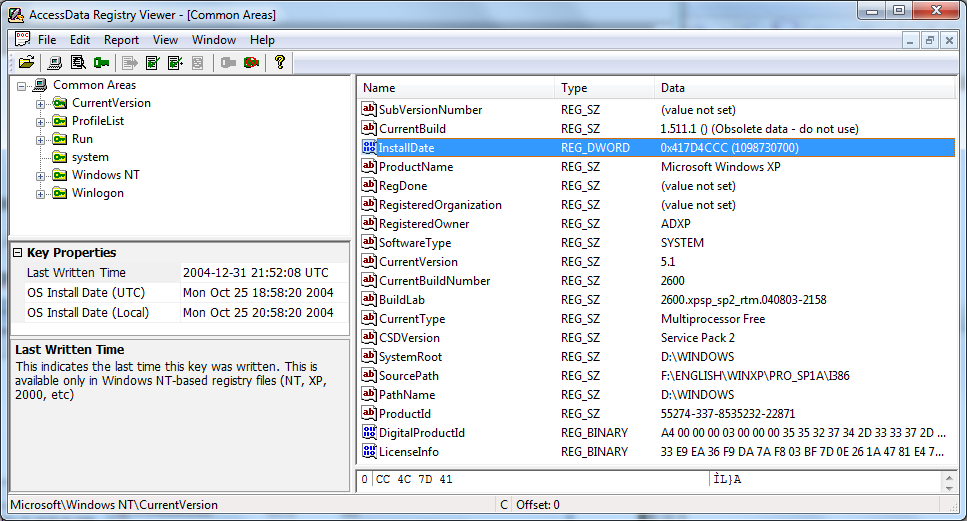Sort values by the Data column header
967x521 pixels.
pos(805,88)
